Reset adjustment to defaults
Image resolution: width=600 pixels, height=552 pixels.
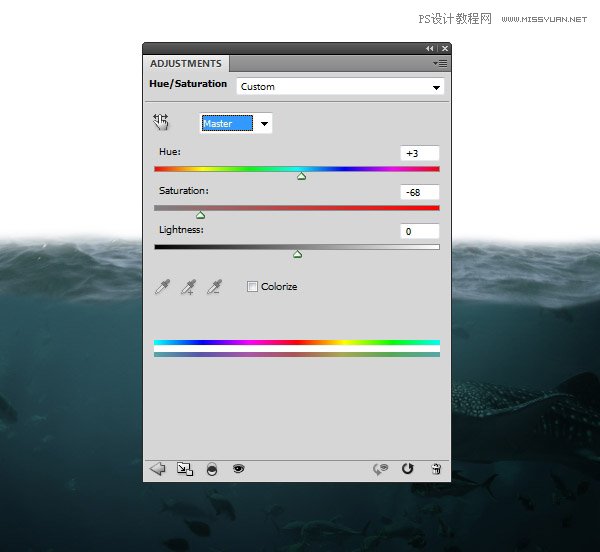(408, 468)
